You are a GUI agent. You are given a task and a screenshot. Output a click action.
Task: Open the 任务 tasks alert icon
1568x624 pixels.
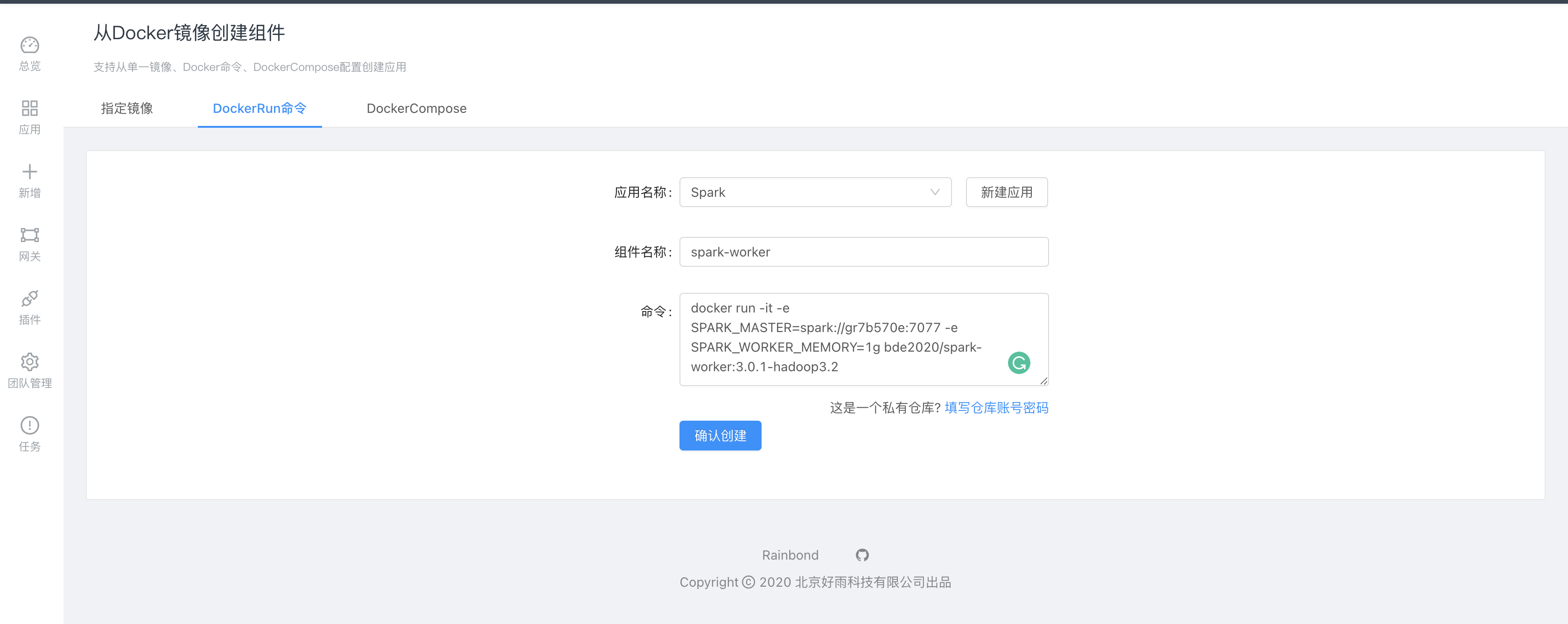coord(29,425)
